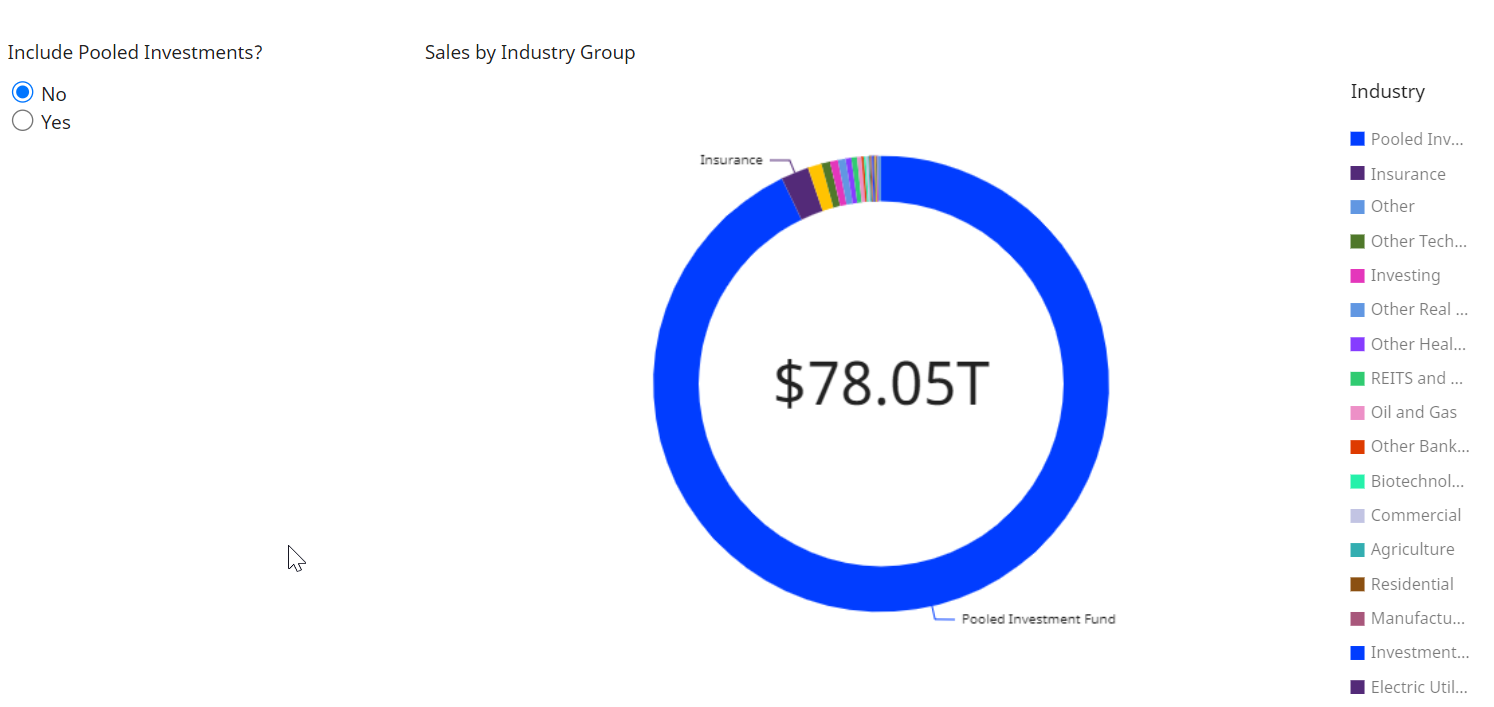Click the lavender Commercial legend marker
Image resolution: width=1494 pixels, height=707 pixels.
coord(1357,515)
